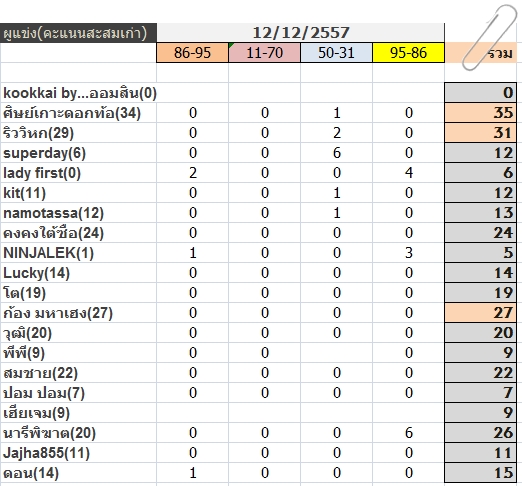Image resolution: width=522 pixels, height=486 pixels.
Task: Click the 86-95 value 1 in NINJALEK row
Action: click(192, 253)
